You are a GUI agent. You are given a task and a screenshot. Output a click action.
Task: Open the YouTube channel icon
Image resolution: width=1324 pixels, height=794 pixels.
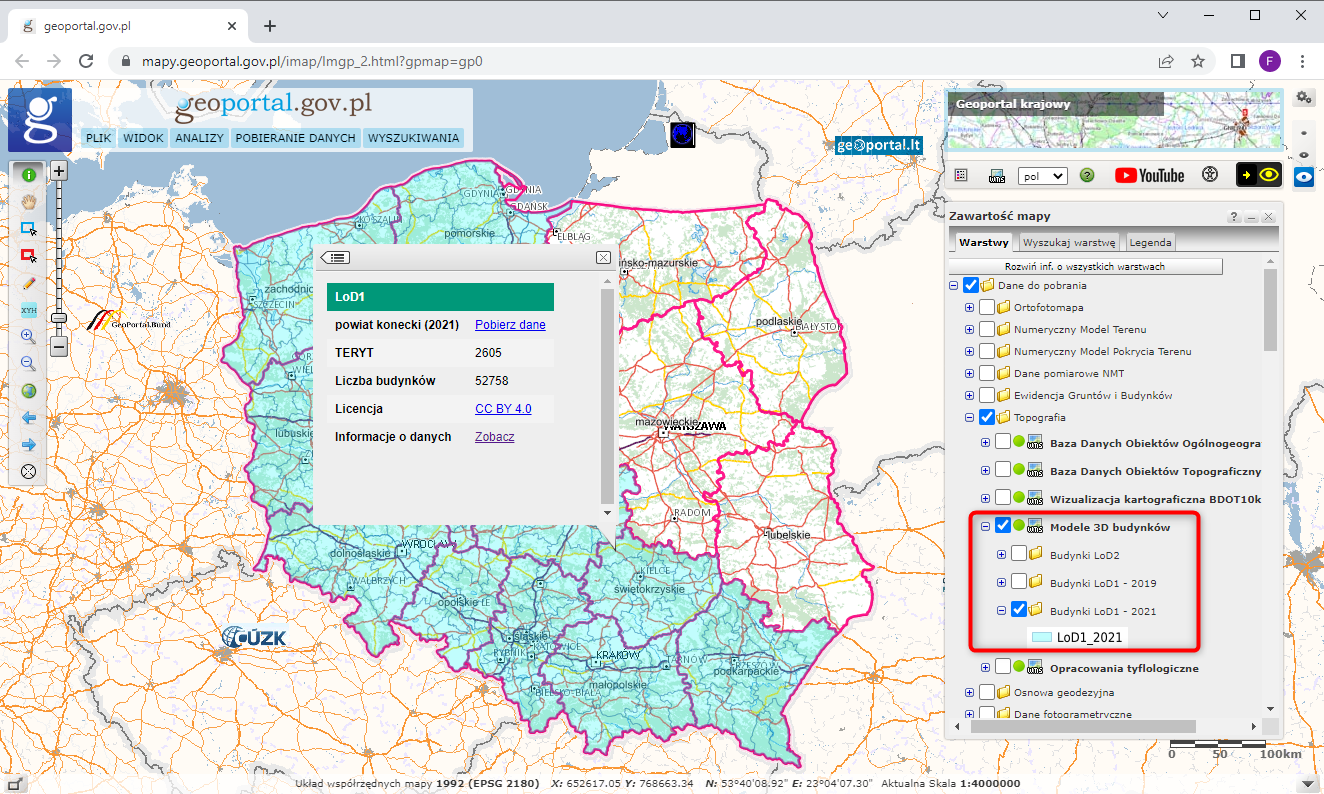pos(1149,175)
